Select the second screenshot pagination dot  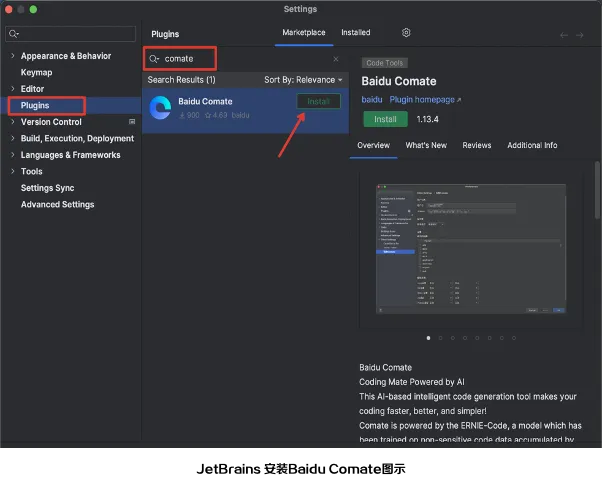[441, 338]
